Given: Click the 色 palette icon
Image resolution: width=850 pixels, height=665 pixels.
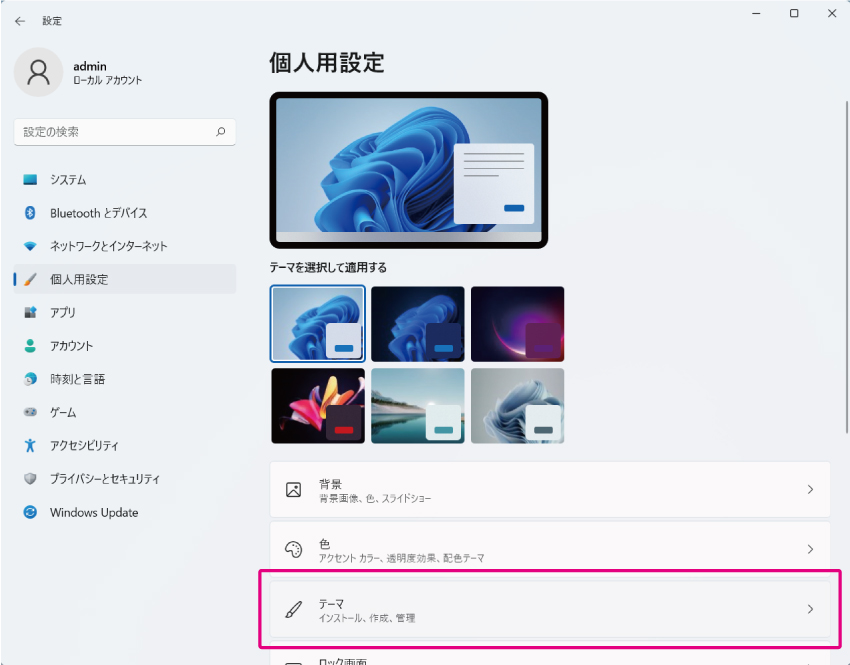Looking at the screenshot, I should [293, 550].
